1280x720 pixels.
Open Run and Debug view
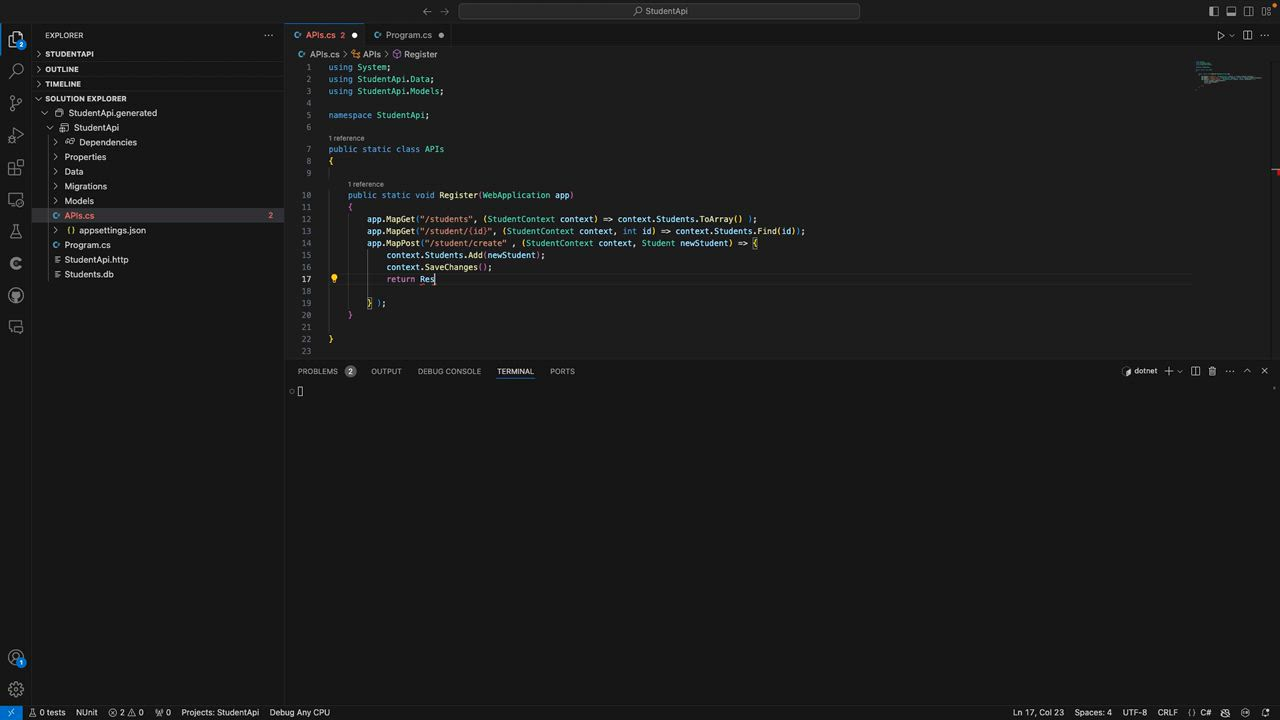16,135
